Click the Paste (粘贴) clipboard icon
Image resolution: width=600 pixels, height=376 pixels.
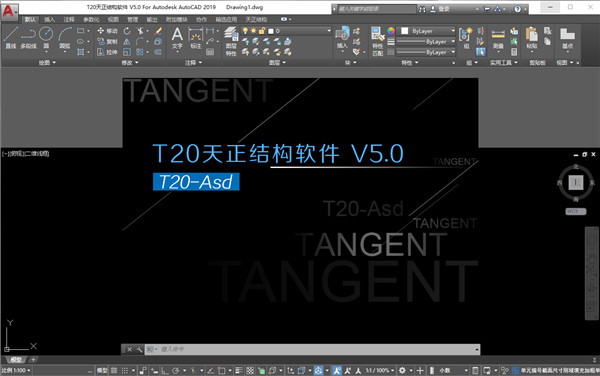532,38
